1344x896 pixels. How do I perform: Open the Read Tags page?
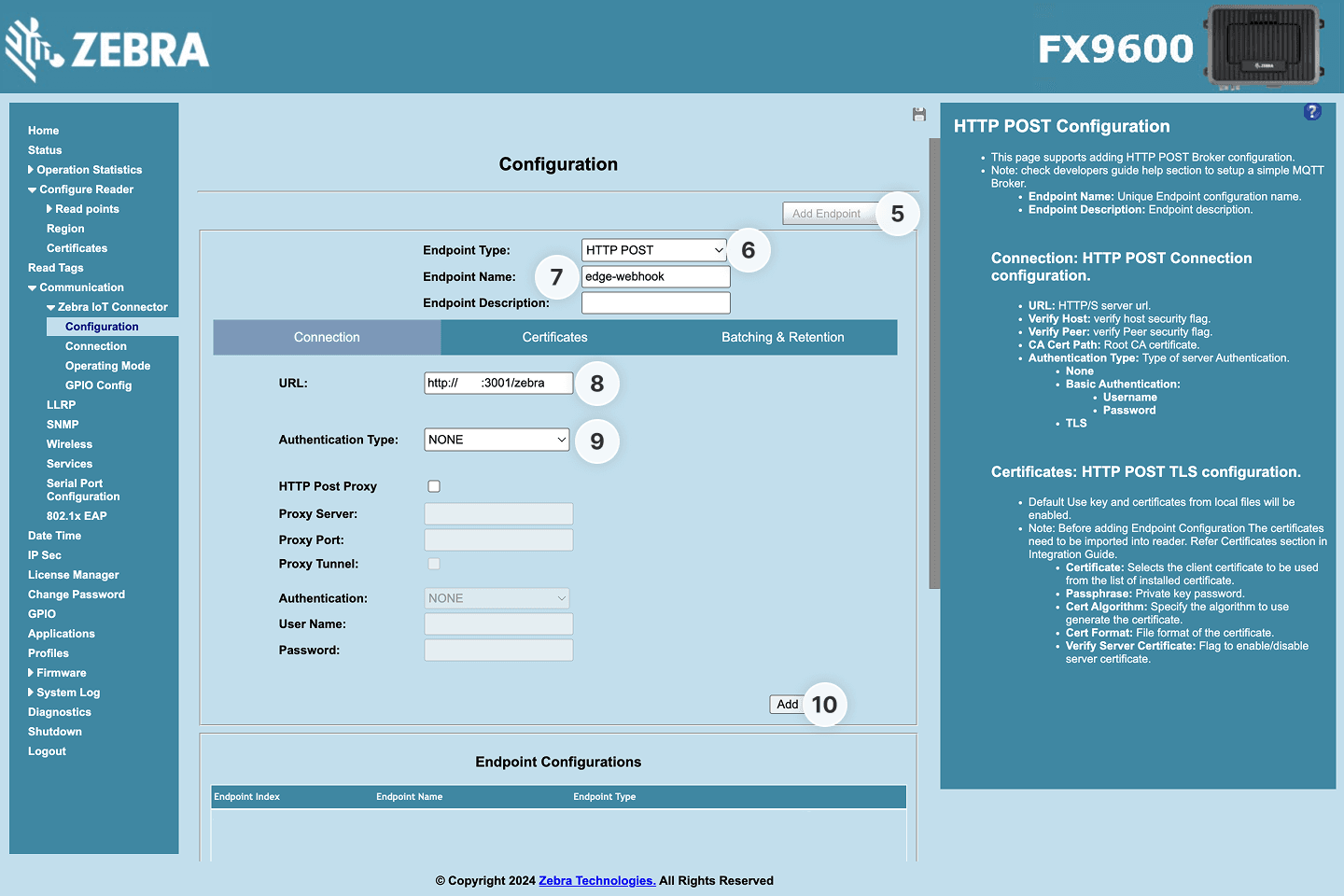point(56,268)
